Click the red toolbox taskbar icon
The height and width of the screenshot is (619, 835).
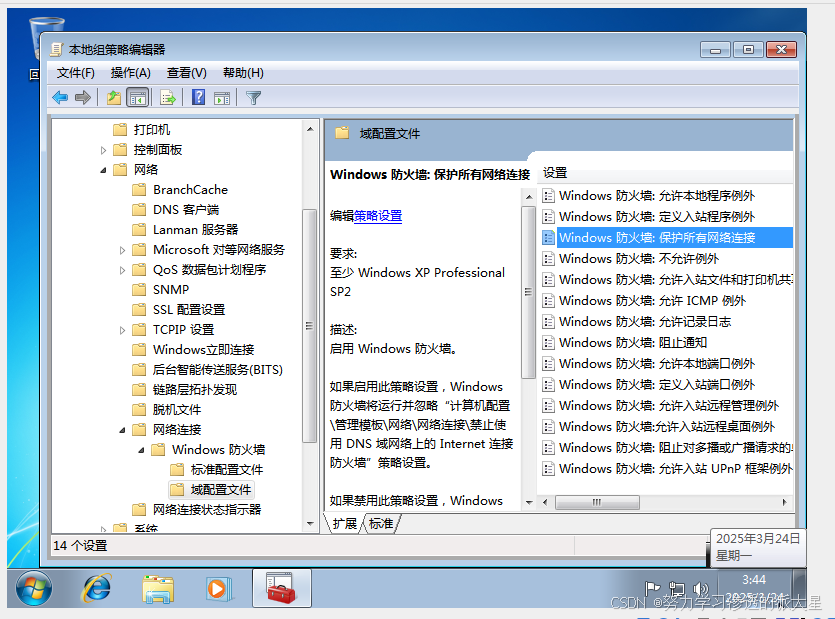281,589
